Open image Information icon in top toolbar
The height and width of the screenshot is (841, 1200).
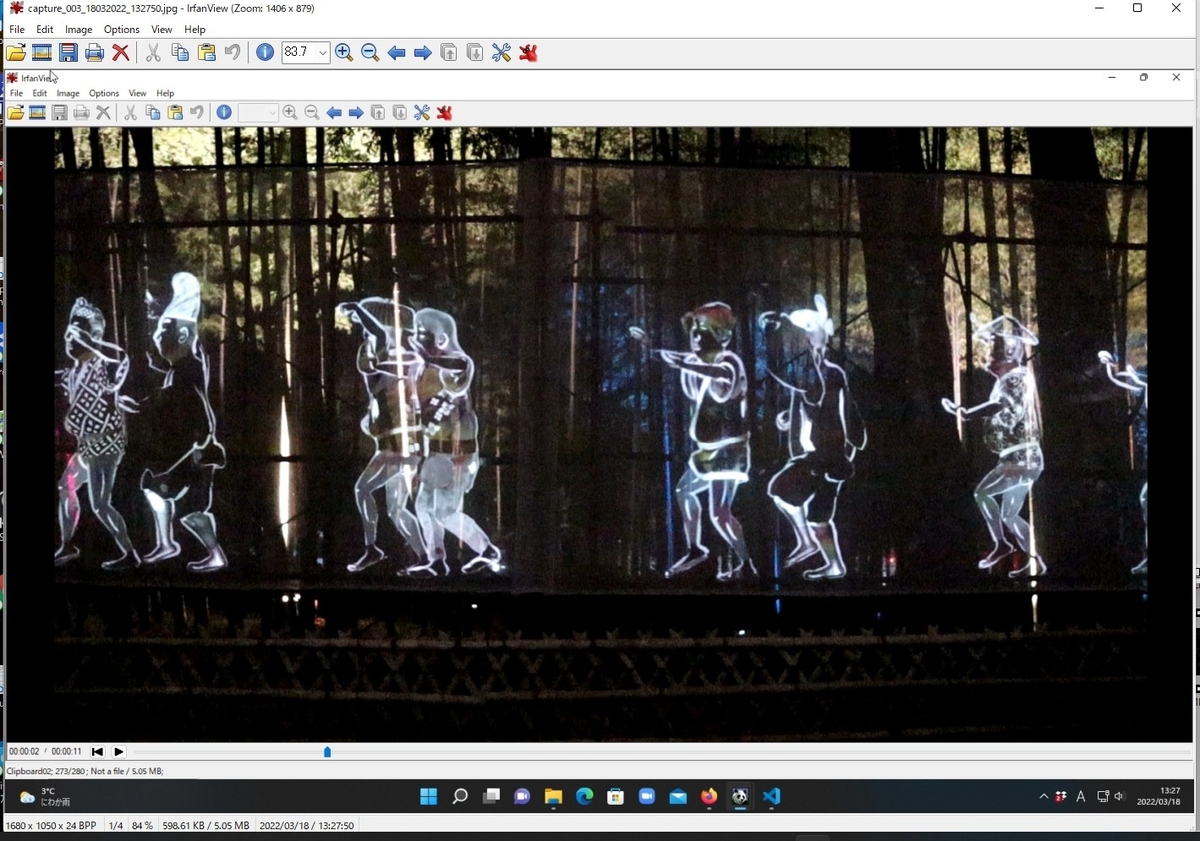click(x=265, y=53)
